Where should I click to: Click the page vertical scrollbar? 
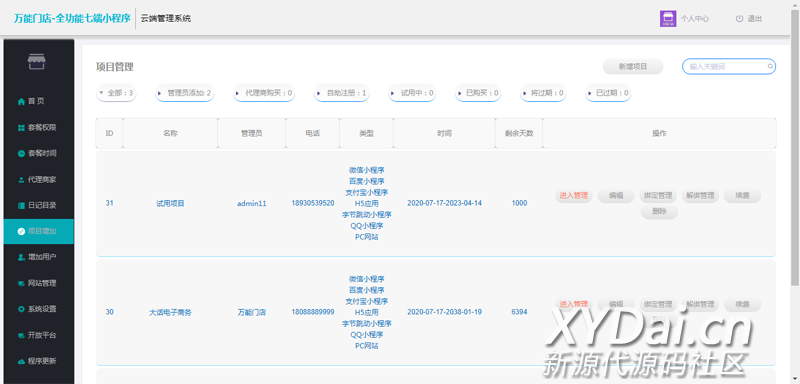(x=795, y=148)
